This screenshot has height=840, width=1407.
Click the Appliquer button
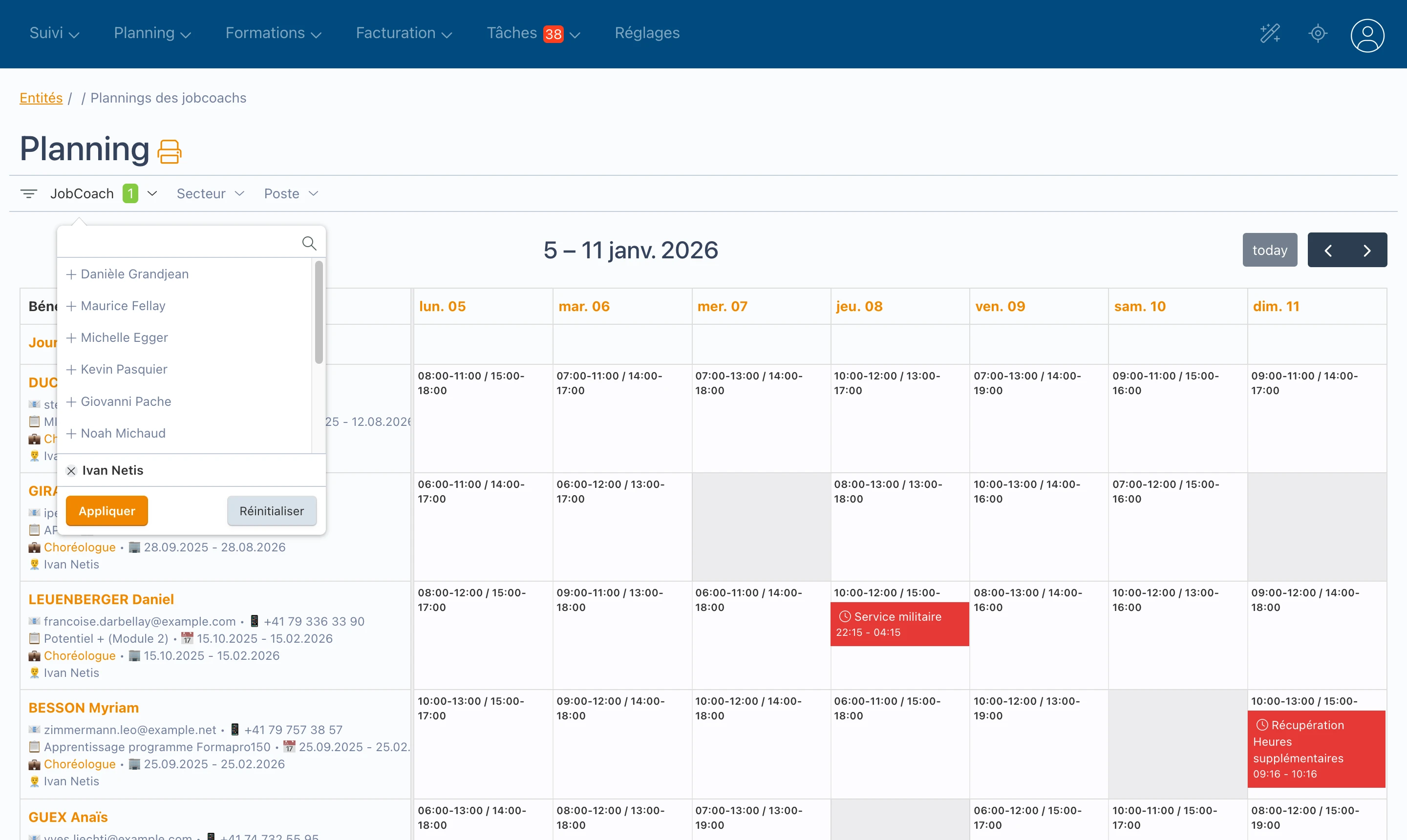[107, 510]
